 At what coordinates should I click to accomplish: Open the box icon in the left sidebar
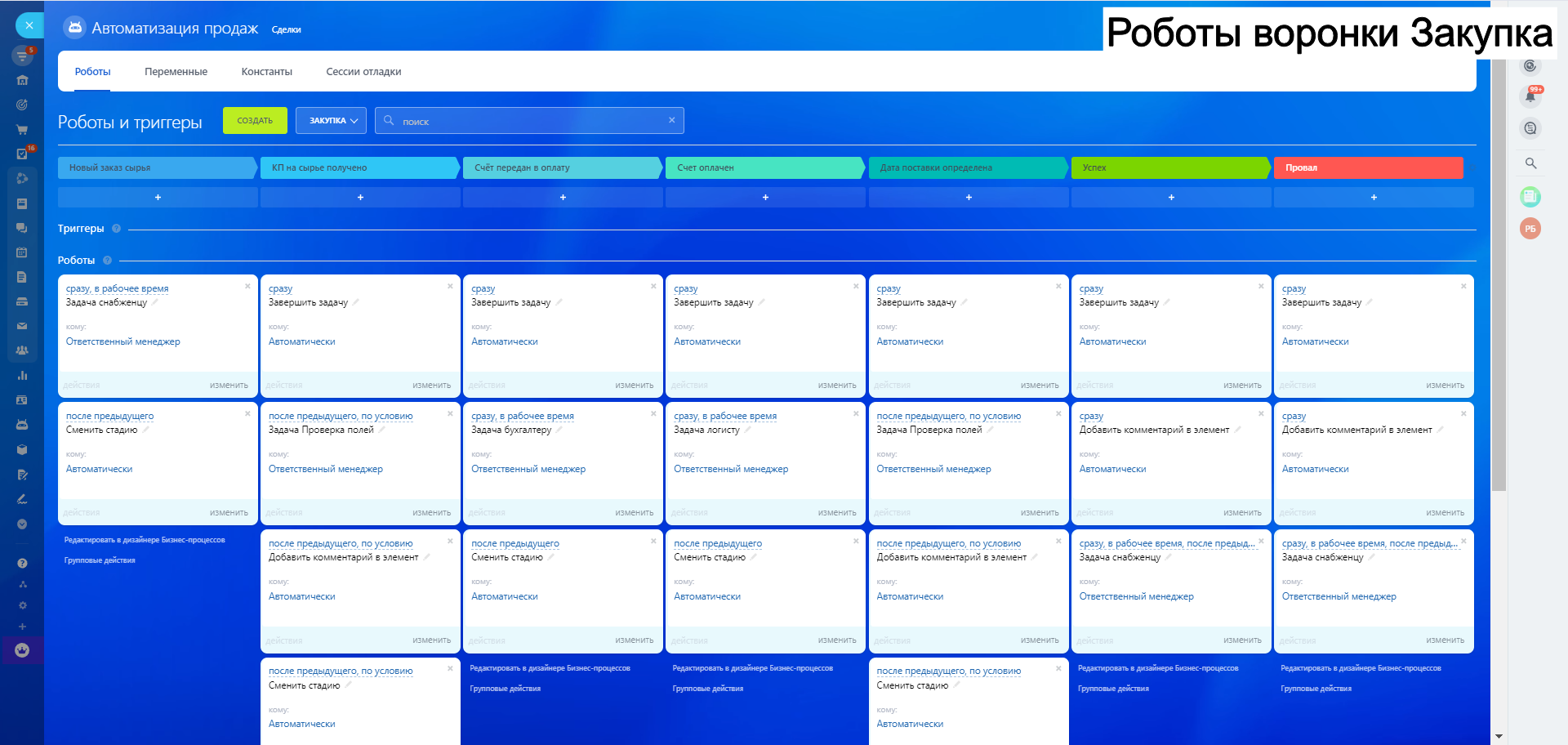[22, 449]
